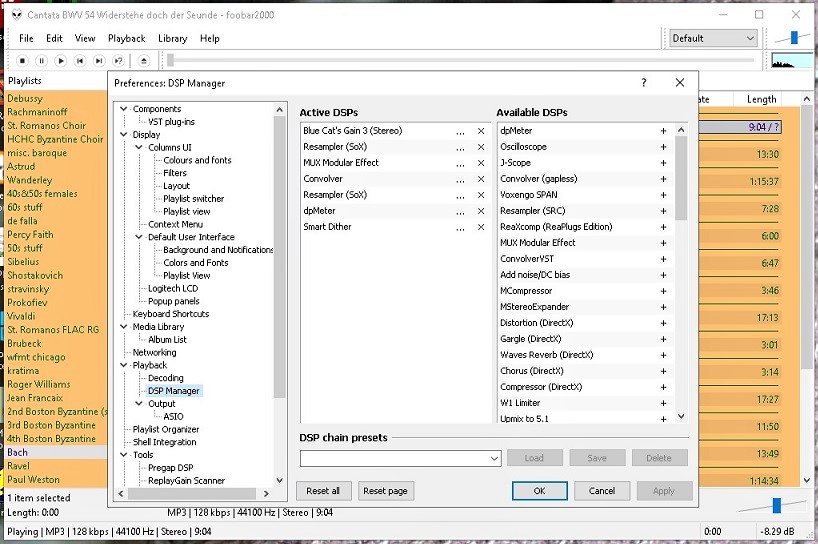Open the View menu
Screen dimensions: 818x544
(85, 39)
